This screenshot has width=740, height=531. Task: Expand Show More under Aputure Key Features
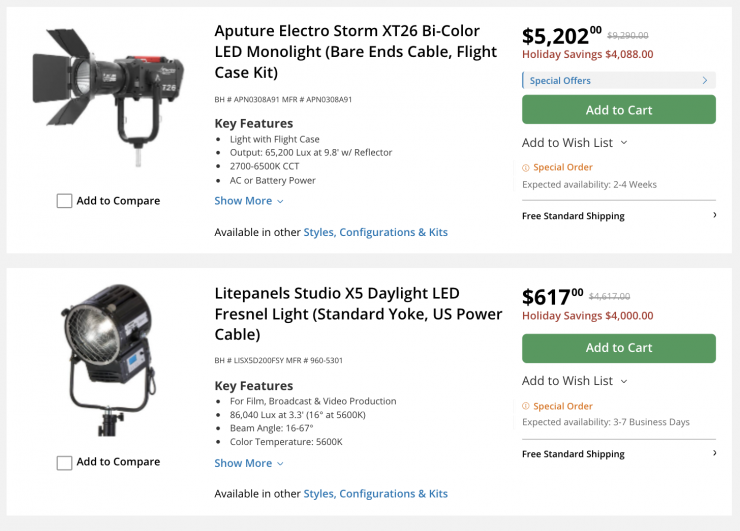(249, 201)
